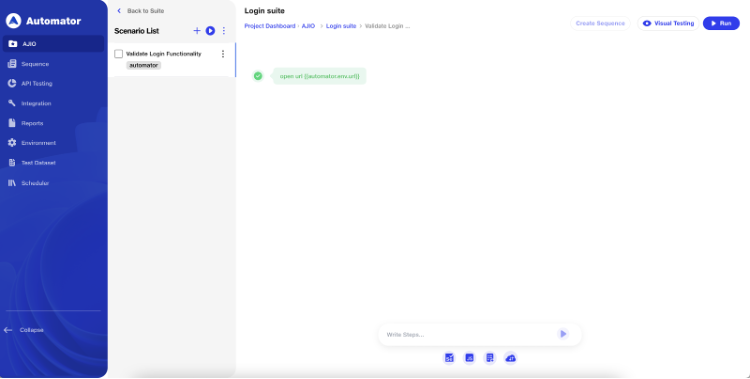Open Scenario List more options menu
The image size is (750, 379).
pos(223,31)
